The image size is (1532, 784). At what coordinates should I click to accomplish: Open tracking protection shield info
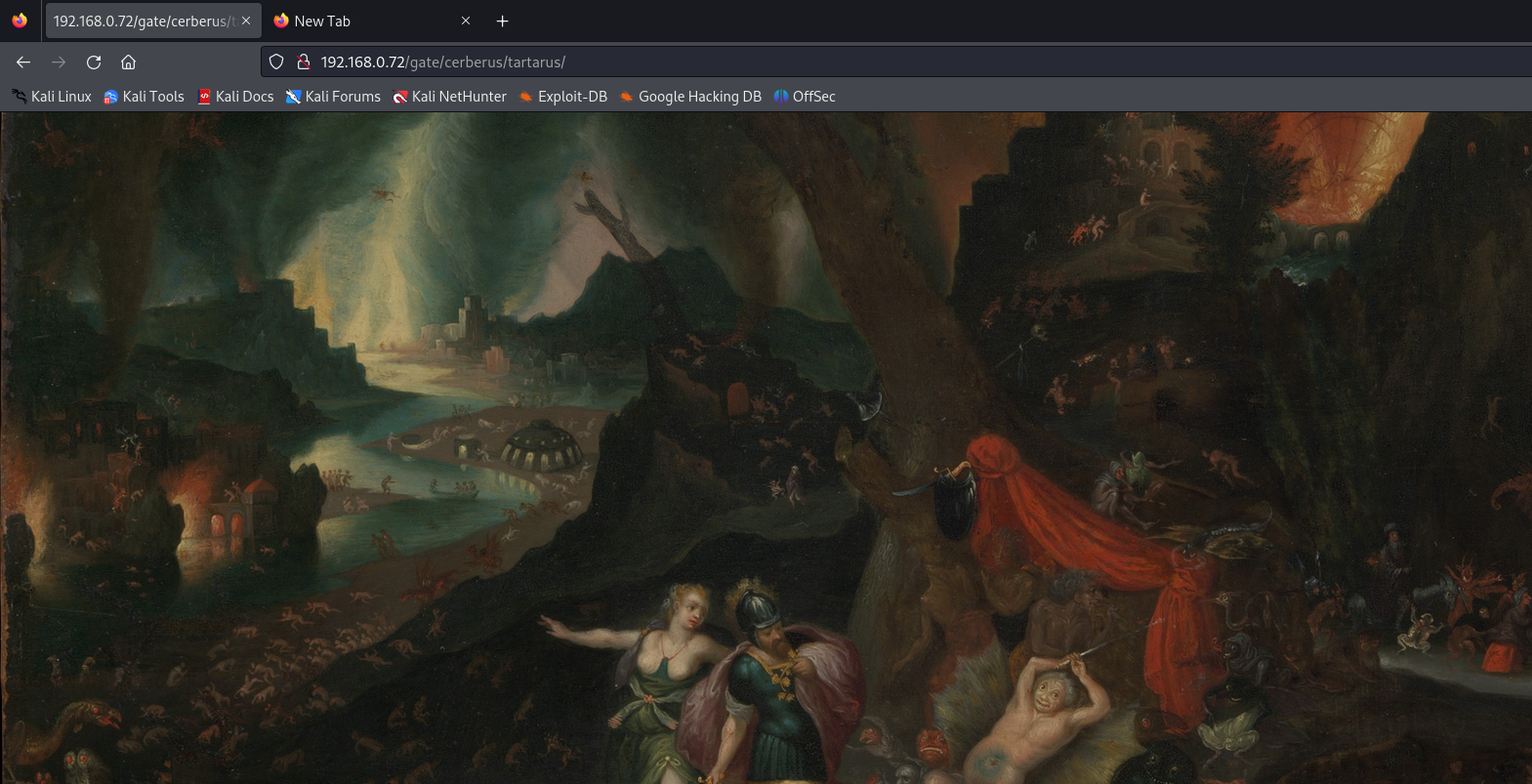(276, 62)
